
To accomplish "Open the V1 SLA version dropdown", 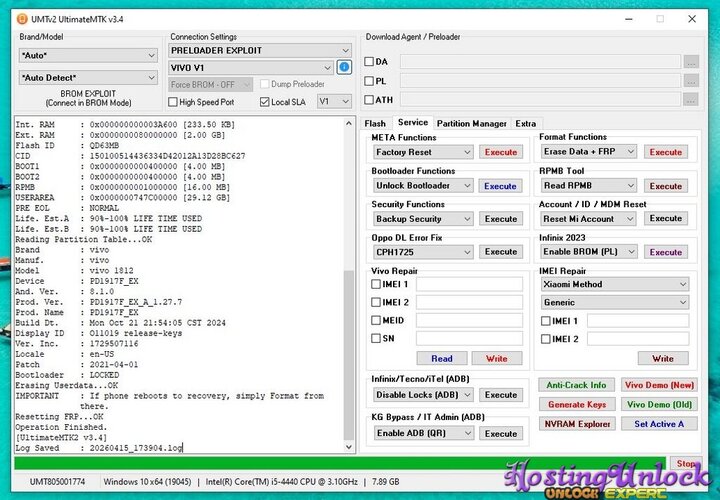I will pos(334,101).
